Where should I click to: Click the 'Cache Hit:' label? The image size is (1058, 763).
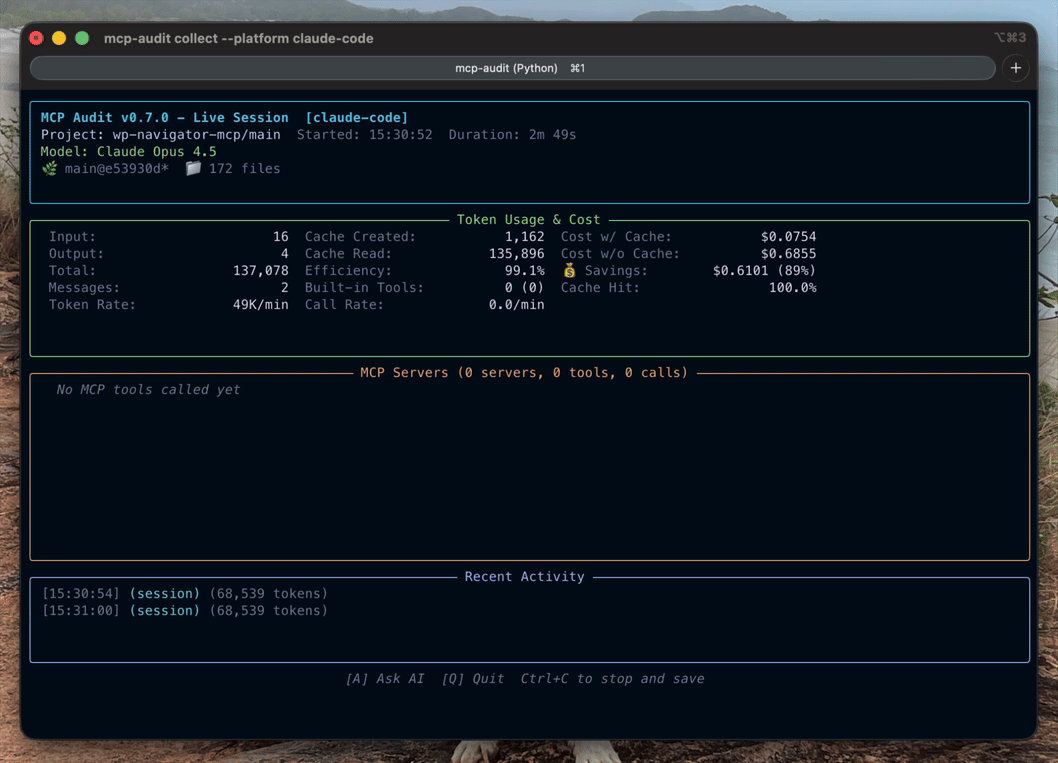pyautogui.click(x=600, y=287)
